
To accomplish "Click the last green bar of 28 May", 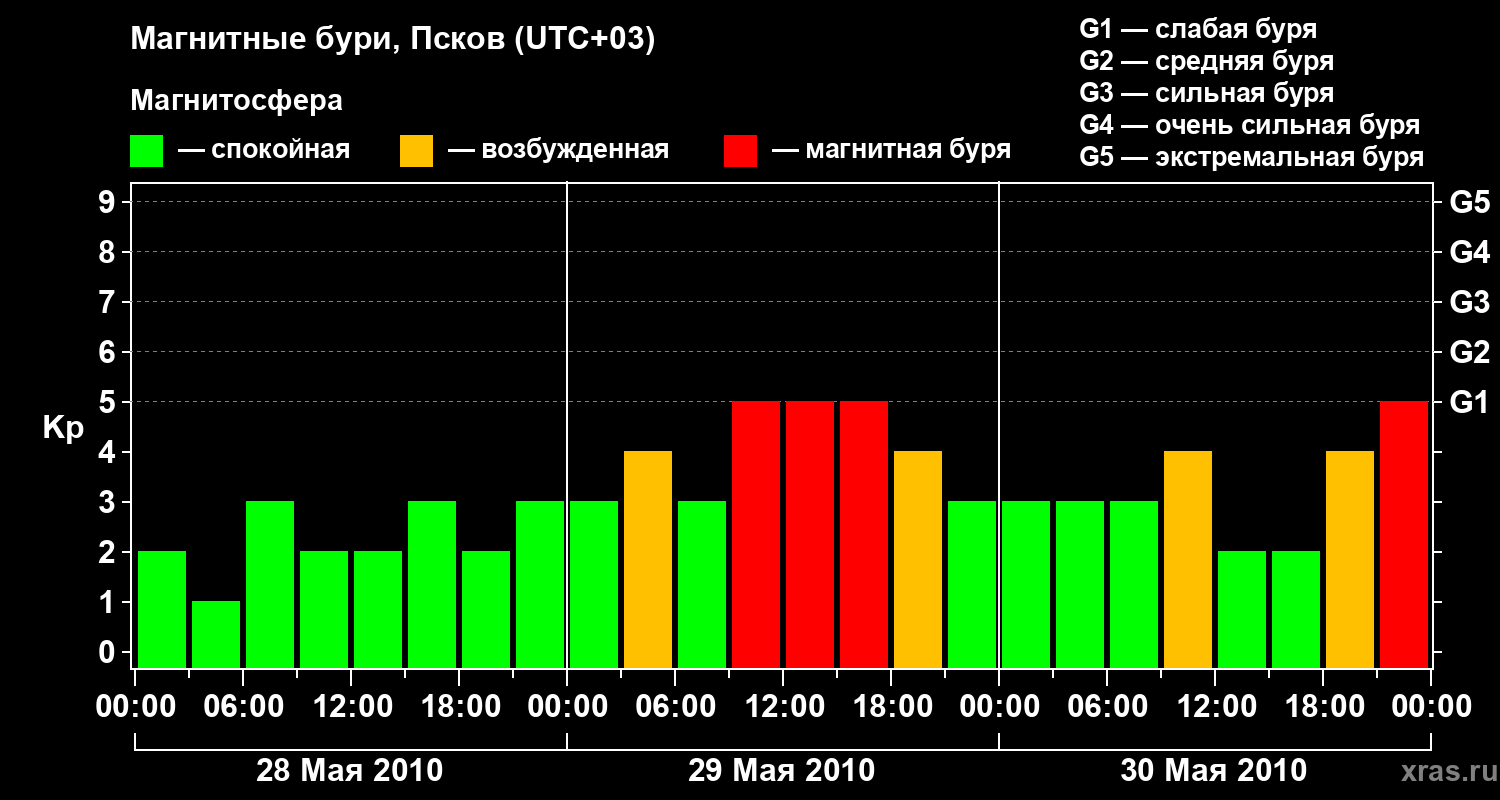I will [x=540, y=584].
